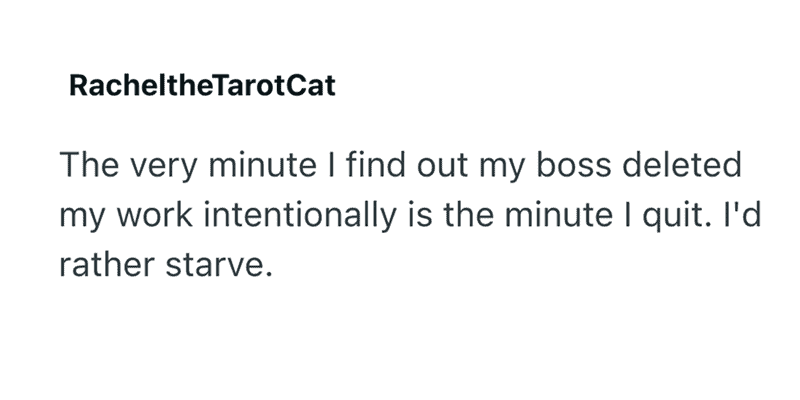The width and height of the screenshot is (800, 400).
Task: Click the word "minute" in the first line
Action: click(x=263, y=165)
